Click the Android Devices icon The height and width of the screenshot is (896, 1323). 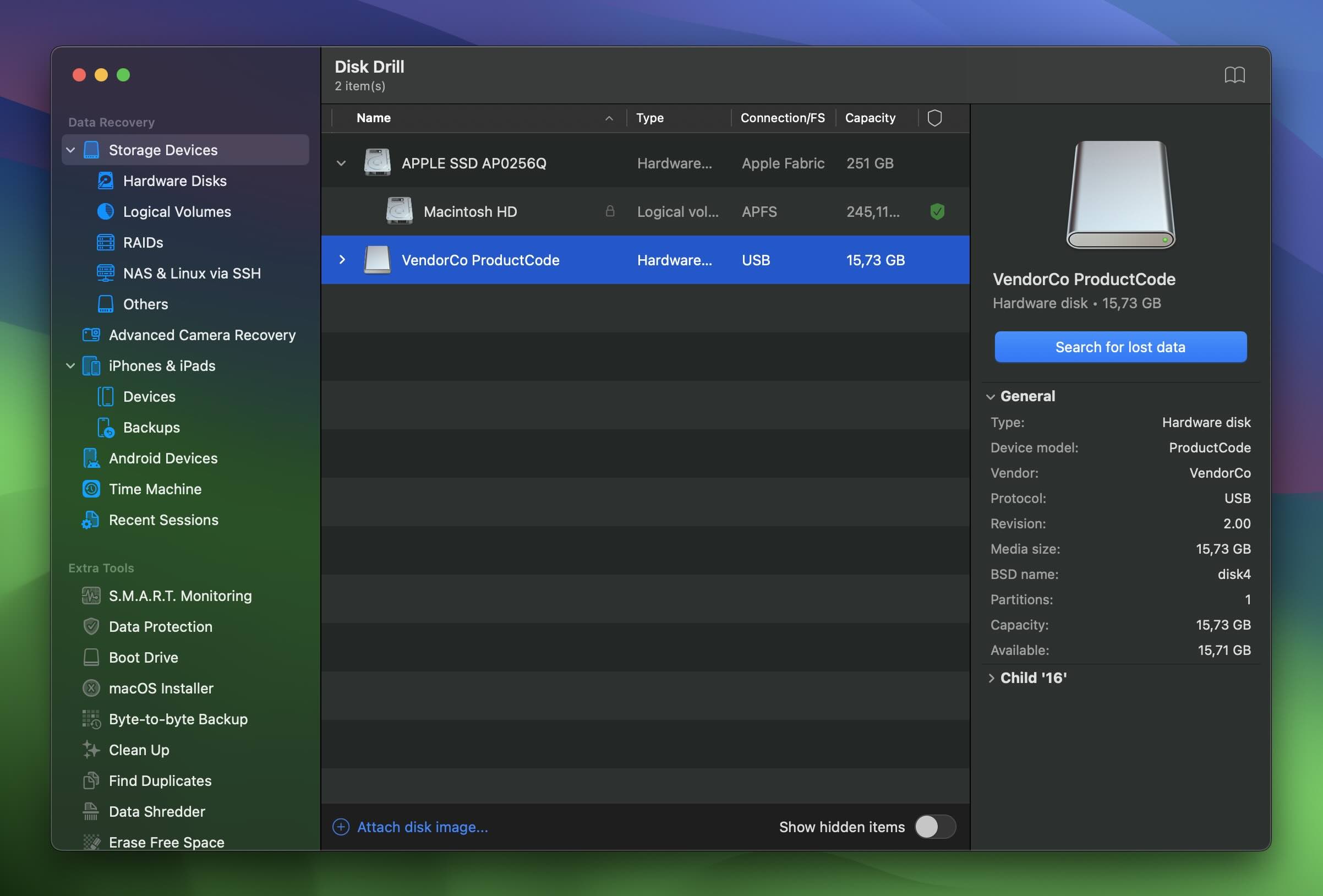point(91,458)
